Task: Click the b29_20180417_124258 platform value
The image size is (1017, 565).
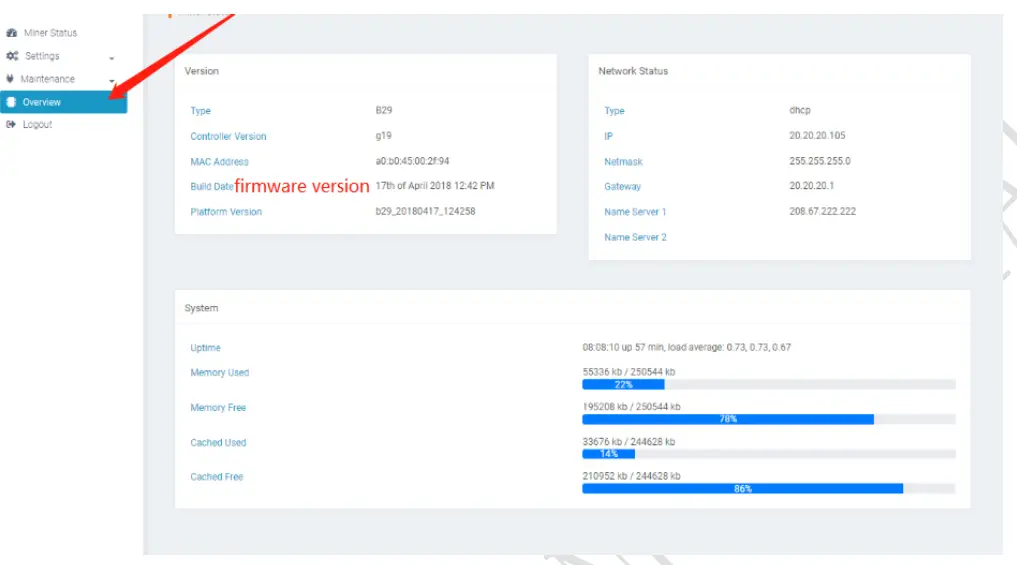Action: pyautogui.click(x=425, y=211)
